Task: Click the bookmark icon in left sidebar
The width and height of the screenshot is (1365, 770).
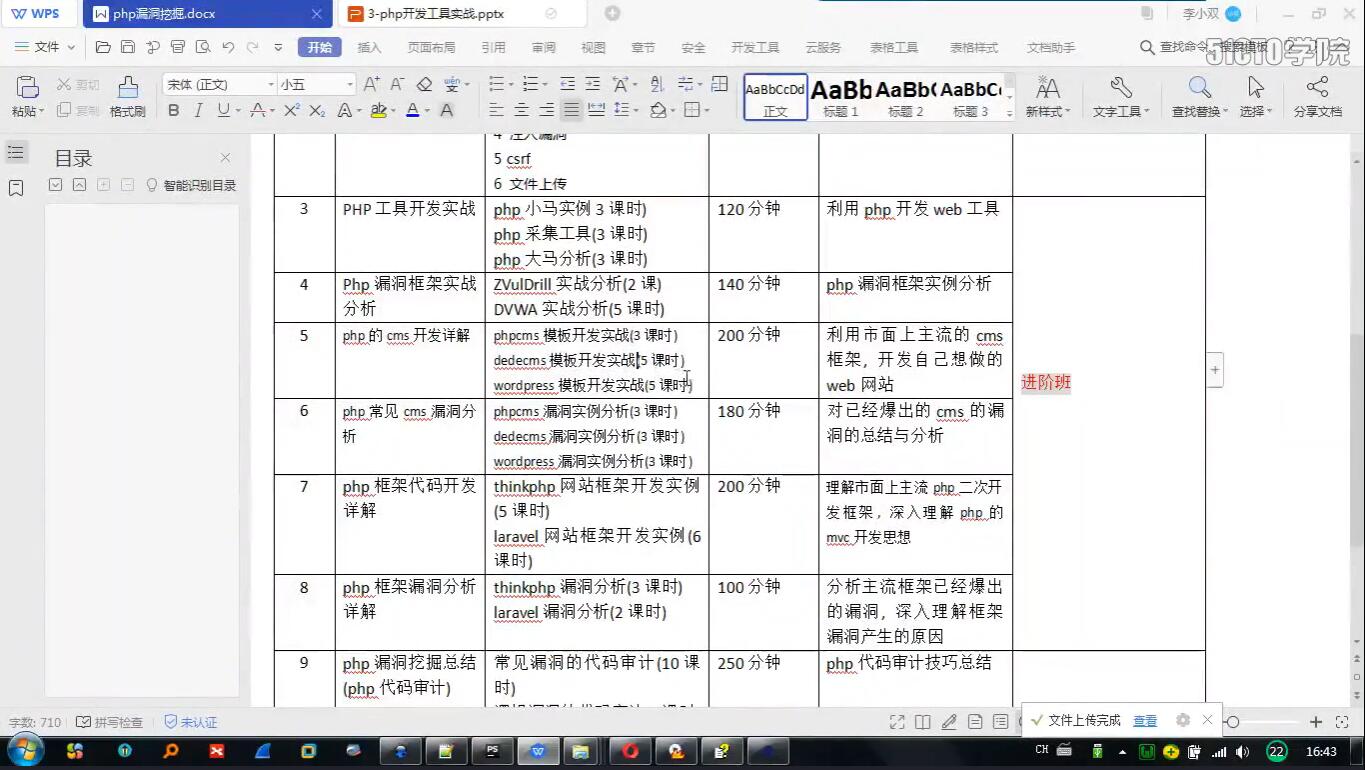Action: click(15, 188)
